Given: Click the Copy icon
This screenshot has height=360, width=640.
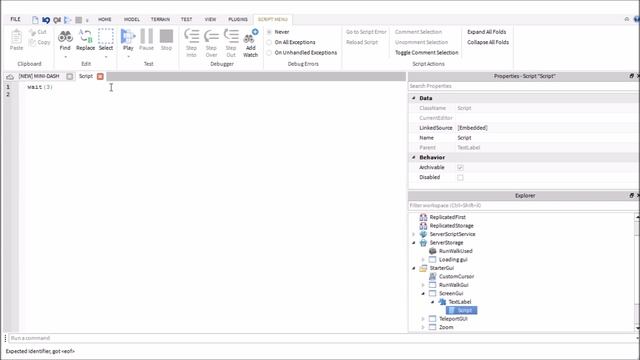Looking at the screenshot, I should [32, 42].
